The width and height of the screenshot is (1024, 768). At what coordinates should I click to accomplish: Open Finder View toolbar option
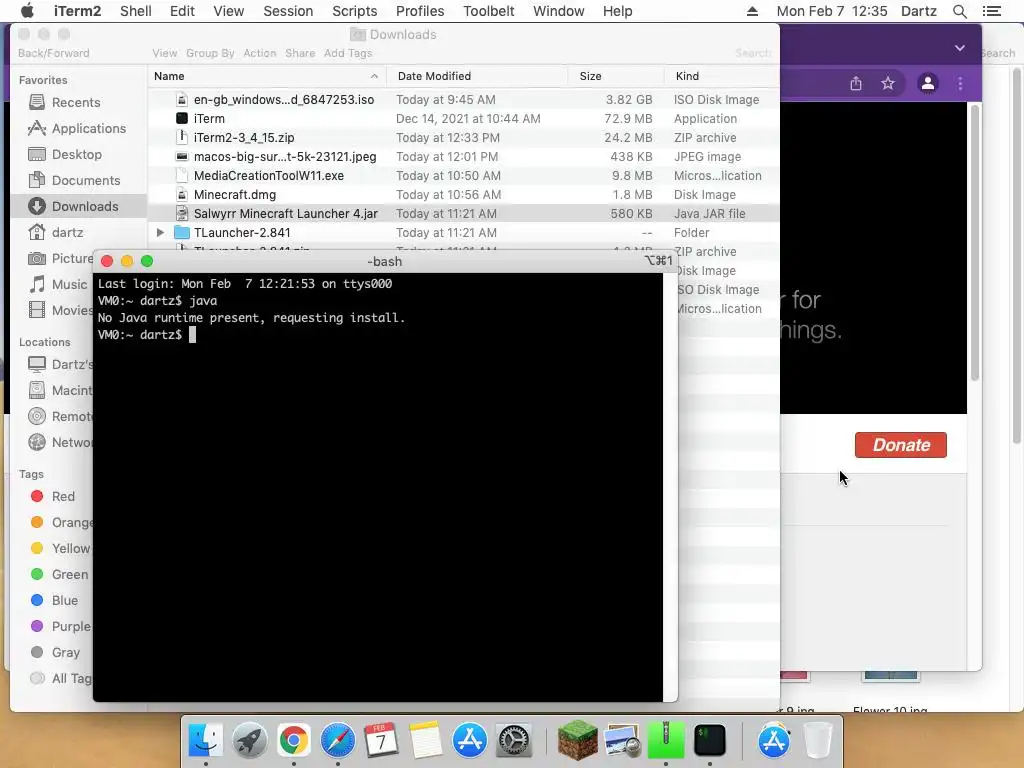pos(165,53)
